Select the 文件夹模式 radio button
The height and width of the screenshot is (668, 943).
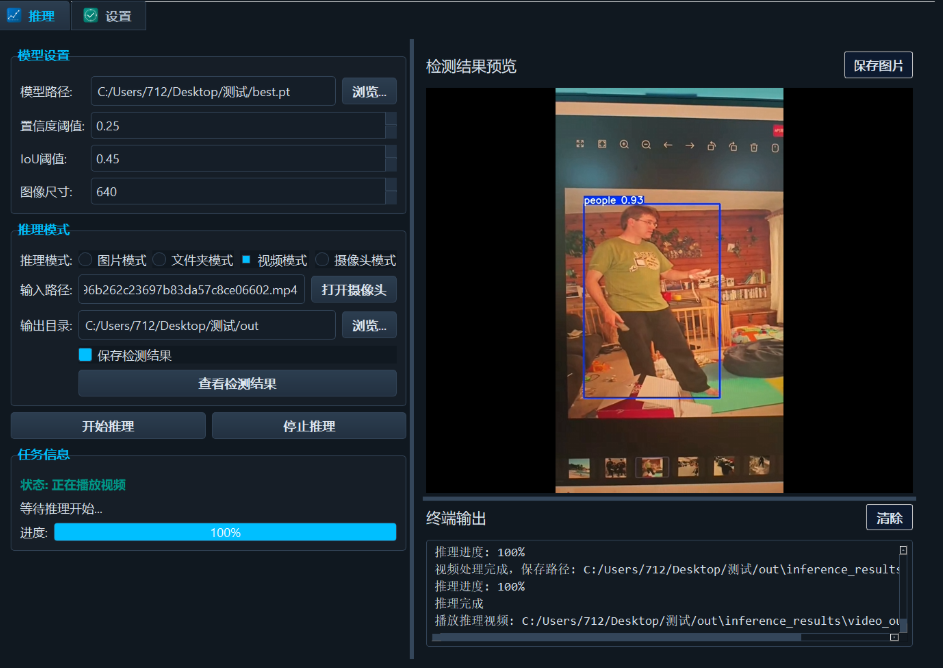(x=158, y=258)
